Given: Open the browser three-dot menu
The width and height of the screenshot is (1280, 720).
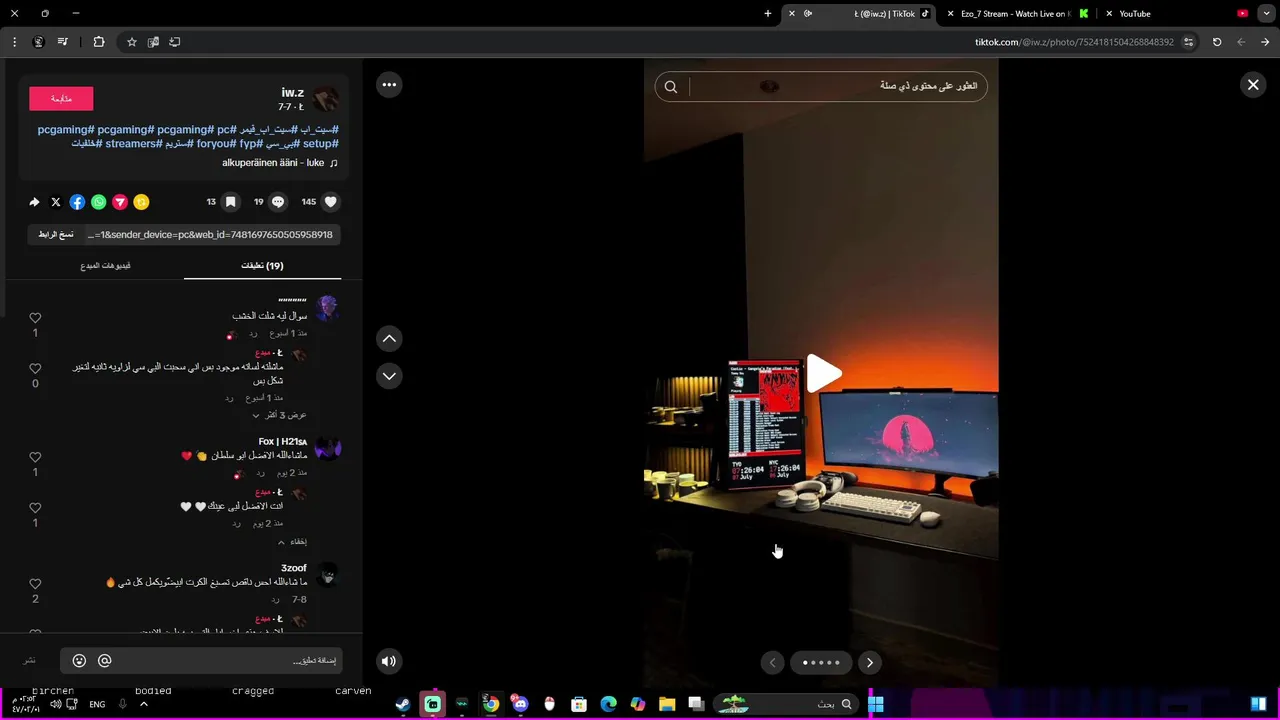Looking at the screenshot, I should click(x=14, y=42).
